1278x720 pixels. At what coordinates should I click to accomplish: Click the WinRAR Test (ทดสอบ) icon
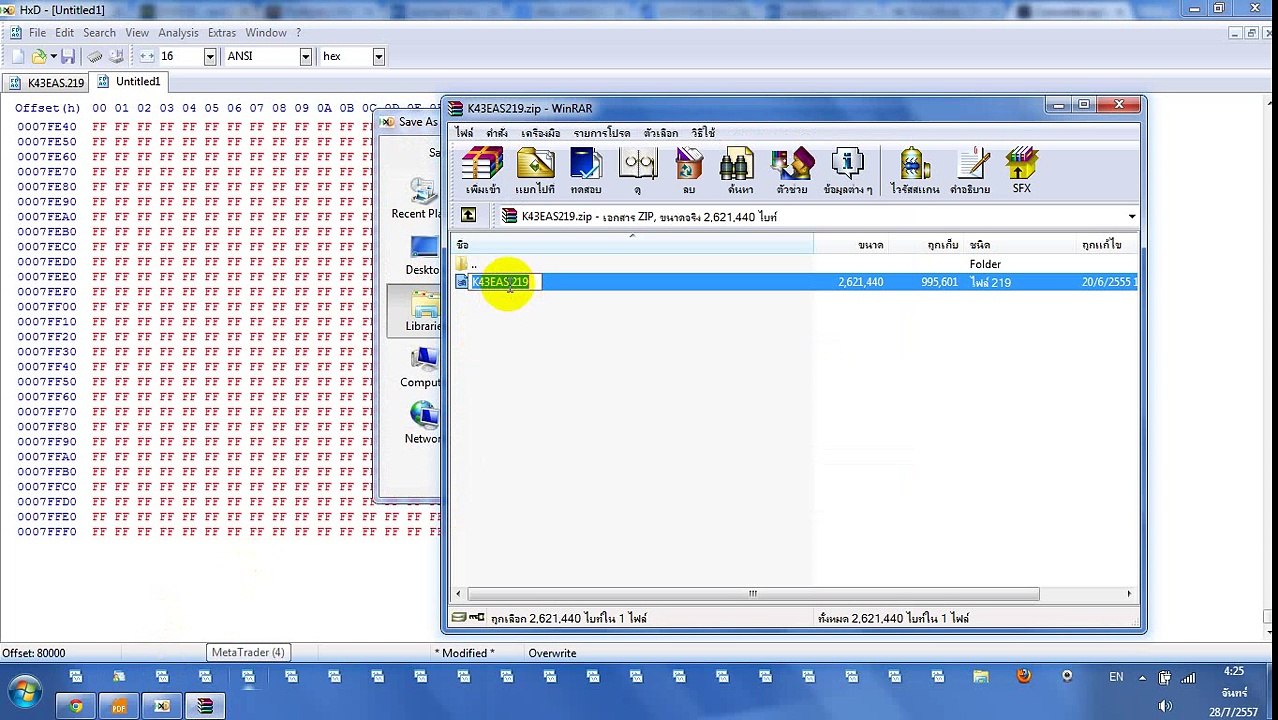[x=586, y=171]
